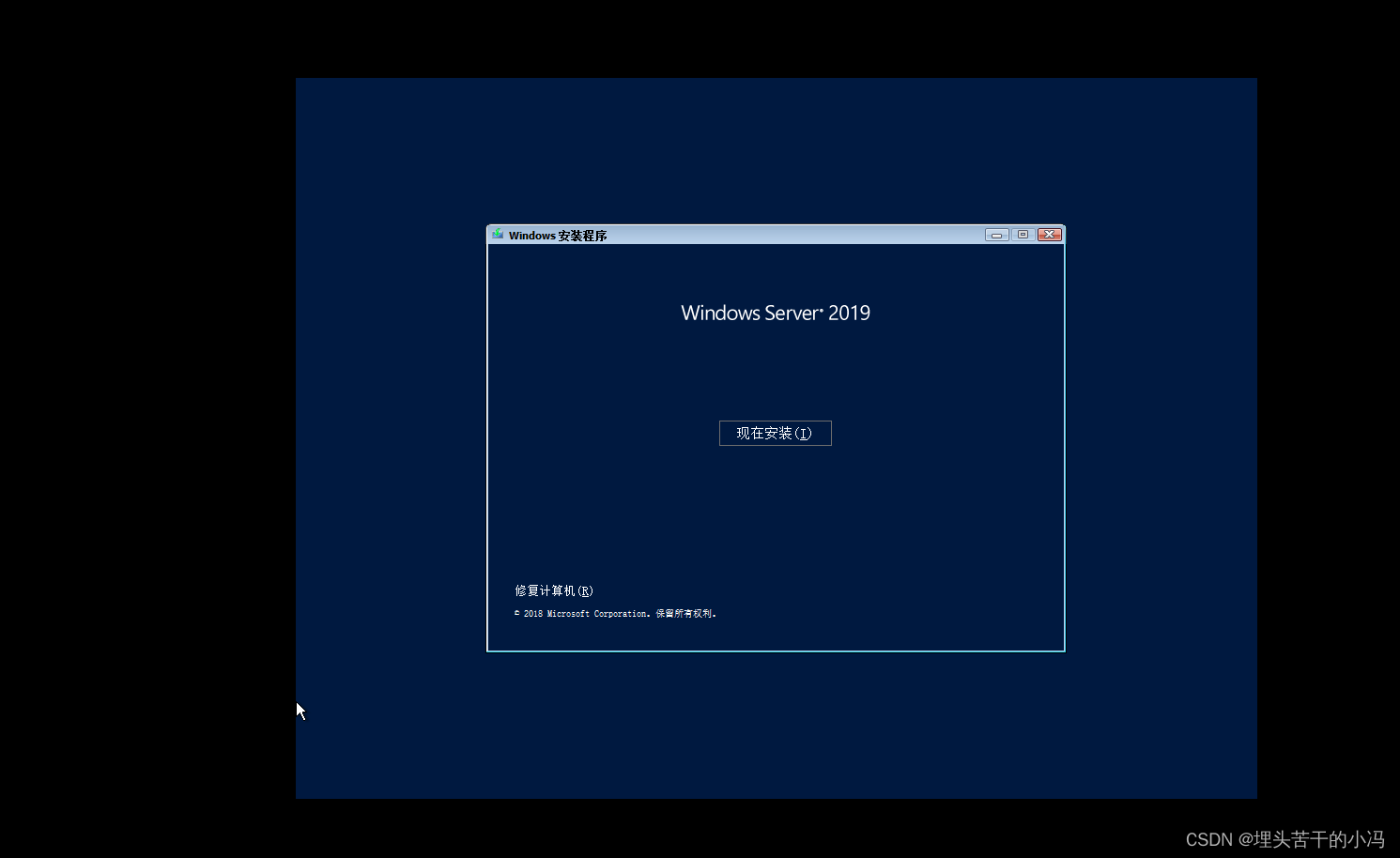Click the 现在安装(I) install now button
This screenshot has width=1400, height=858.
pos(775,433)
